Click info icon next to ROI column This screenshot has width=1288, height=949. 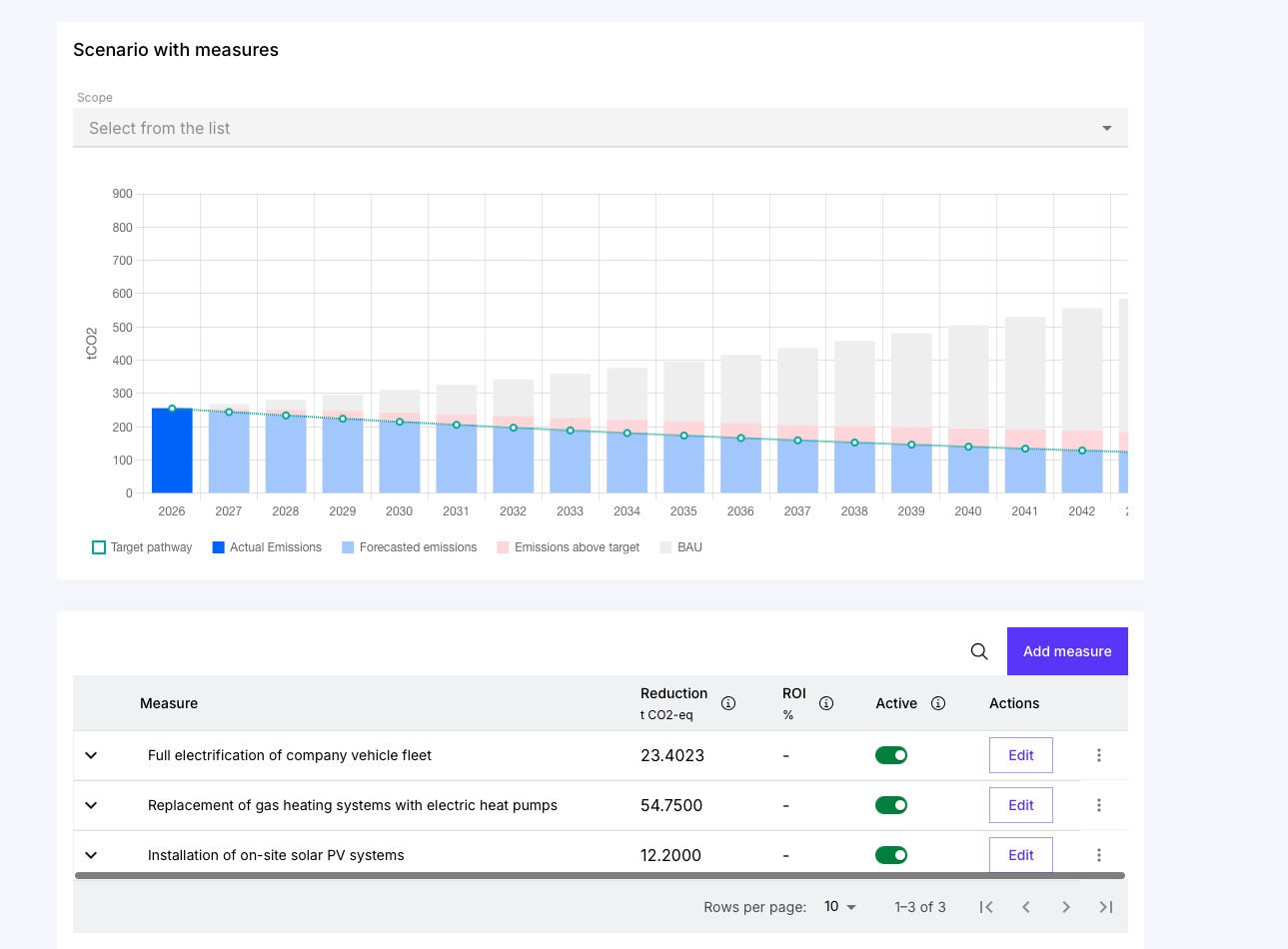pyautogui.click(x=826, y=703)
